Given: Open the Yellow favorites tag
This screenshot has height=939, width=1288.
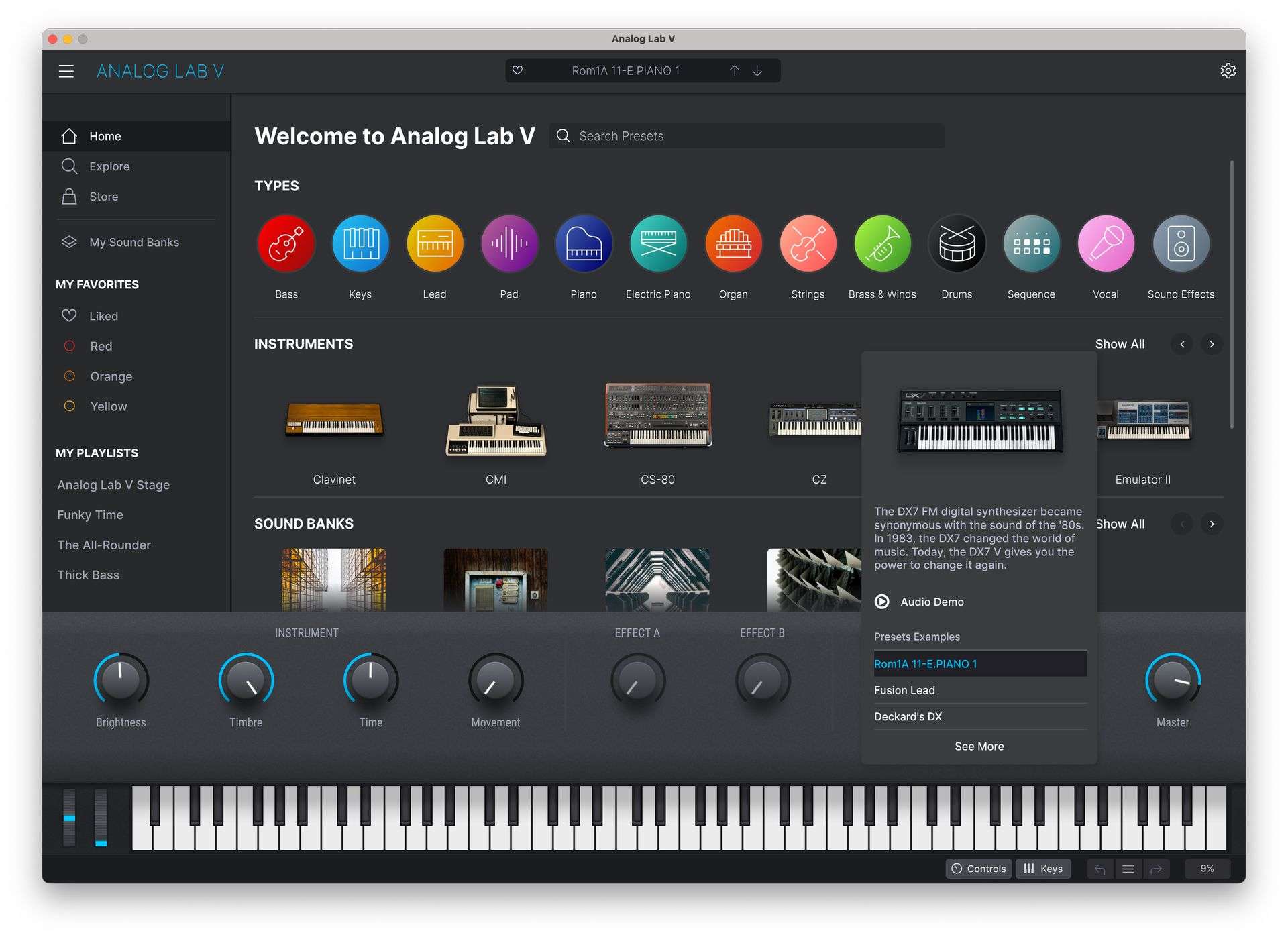Looking at the screenshot, I should (x=136, y=406).
